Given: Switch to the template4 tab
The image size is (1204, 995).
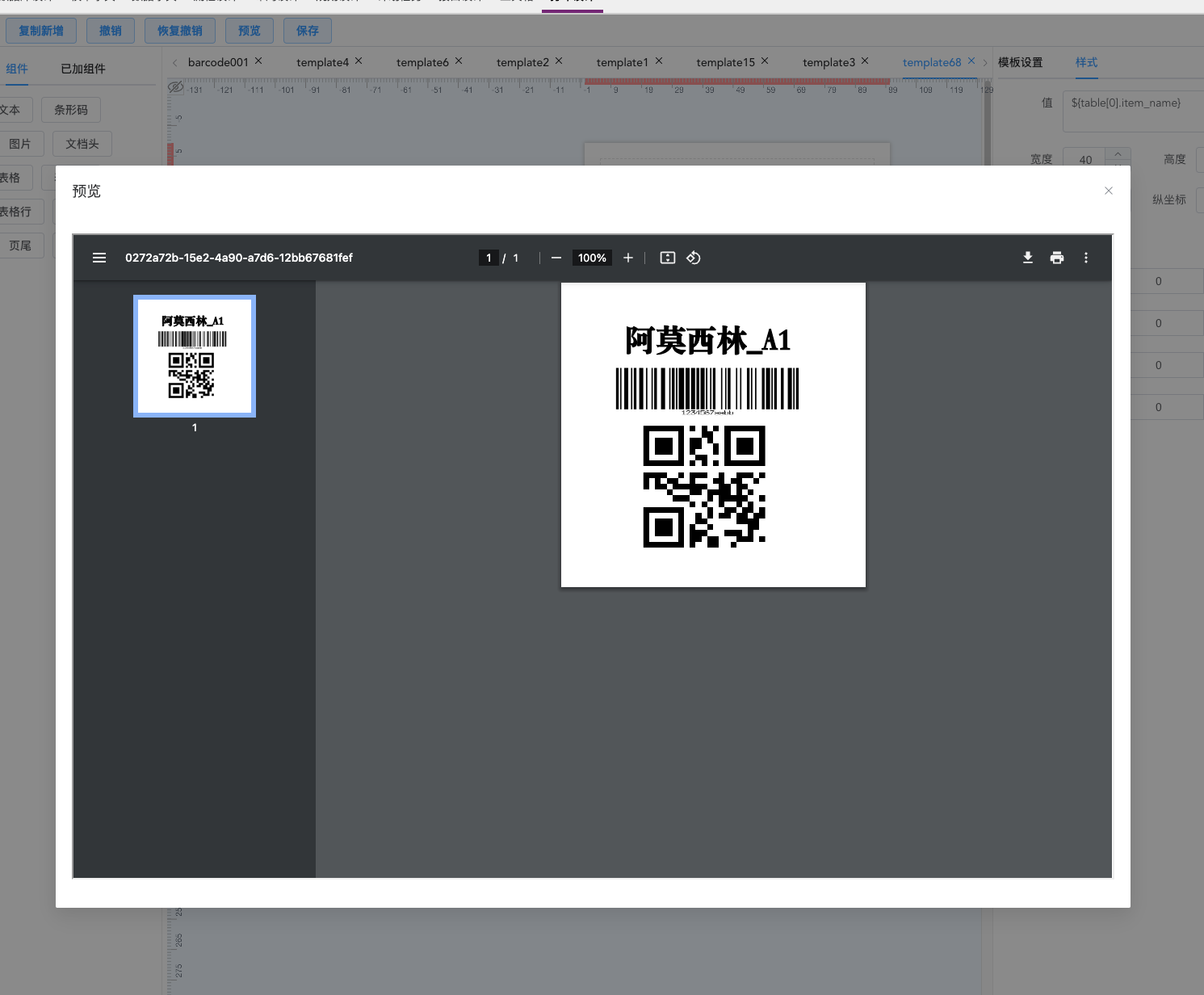Looking at the screenshot, I should [322, 62].
